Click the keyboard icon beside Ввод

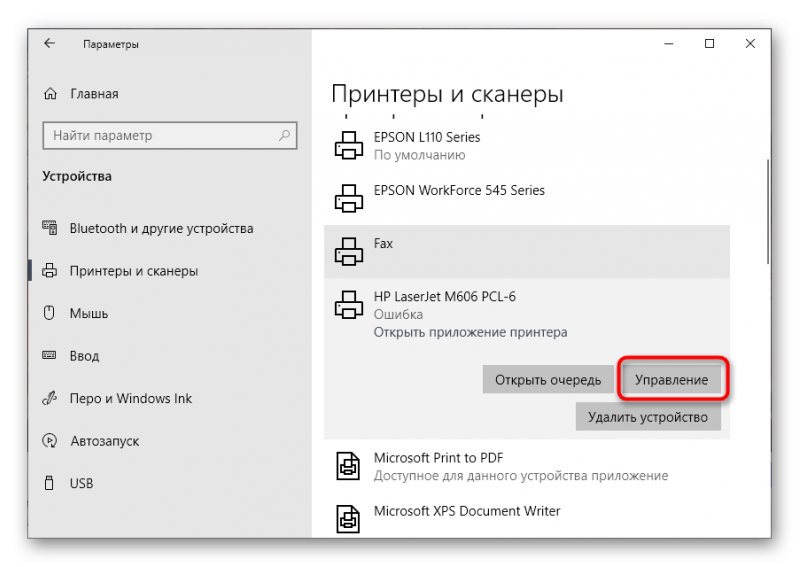point(49,355)
